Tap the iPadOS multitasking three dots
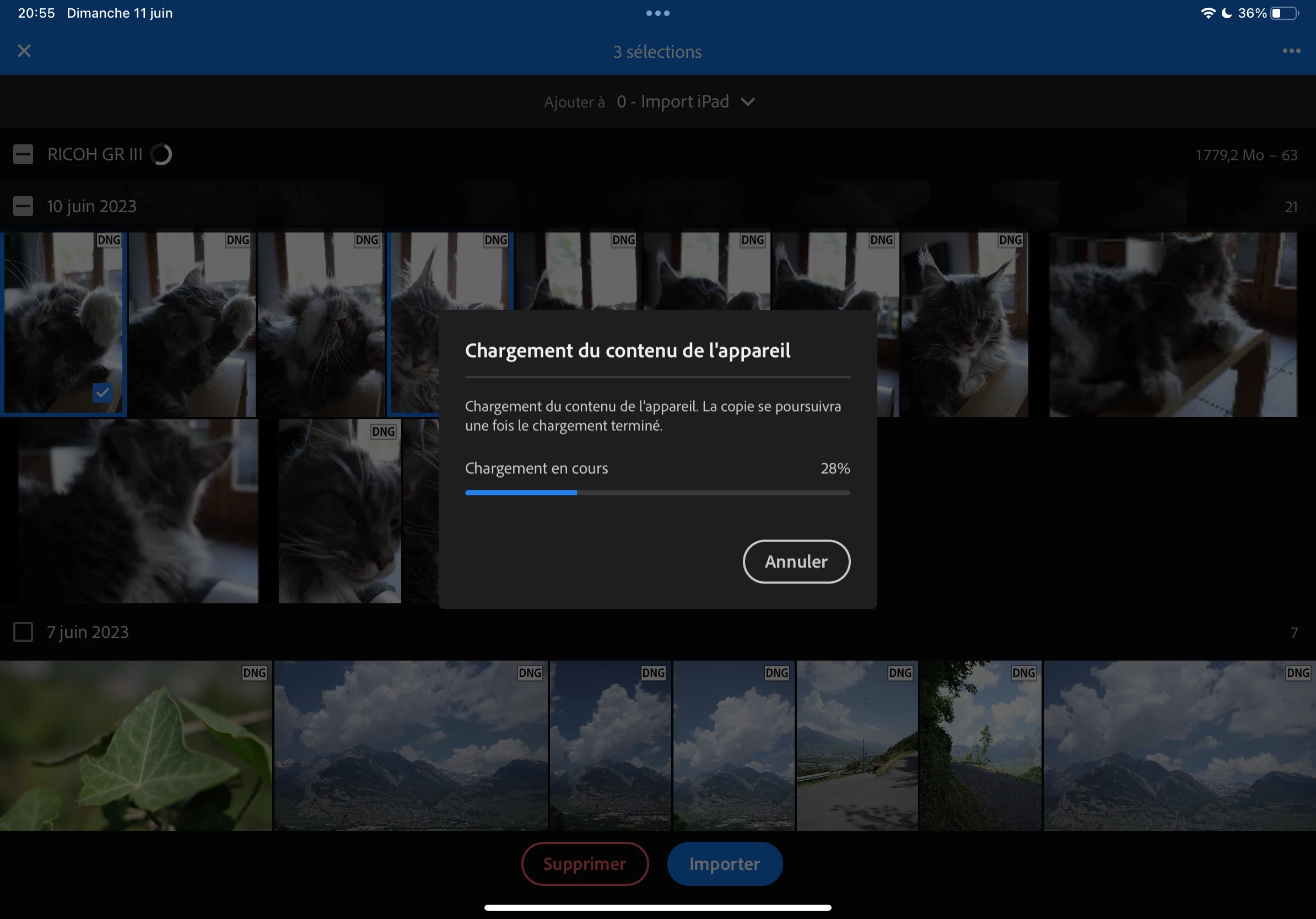The image size is (1316, 919). coord(657,13)
